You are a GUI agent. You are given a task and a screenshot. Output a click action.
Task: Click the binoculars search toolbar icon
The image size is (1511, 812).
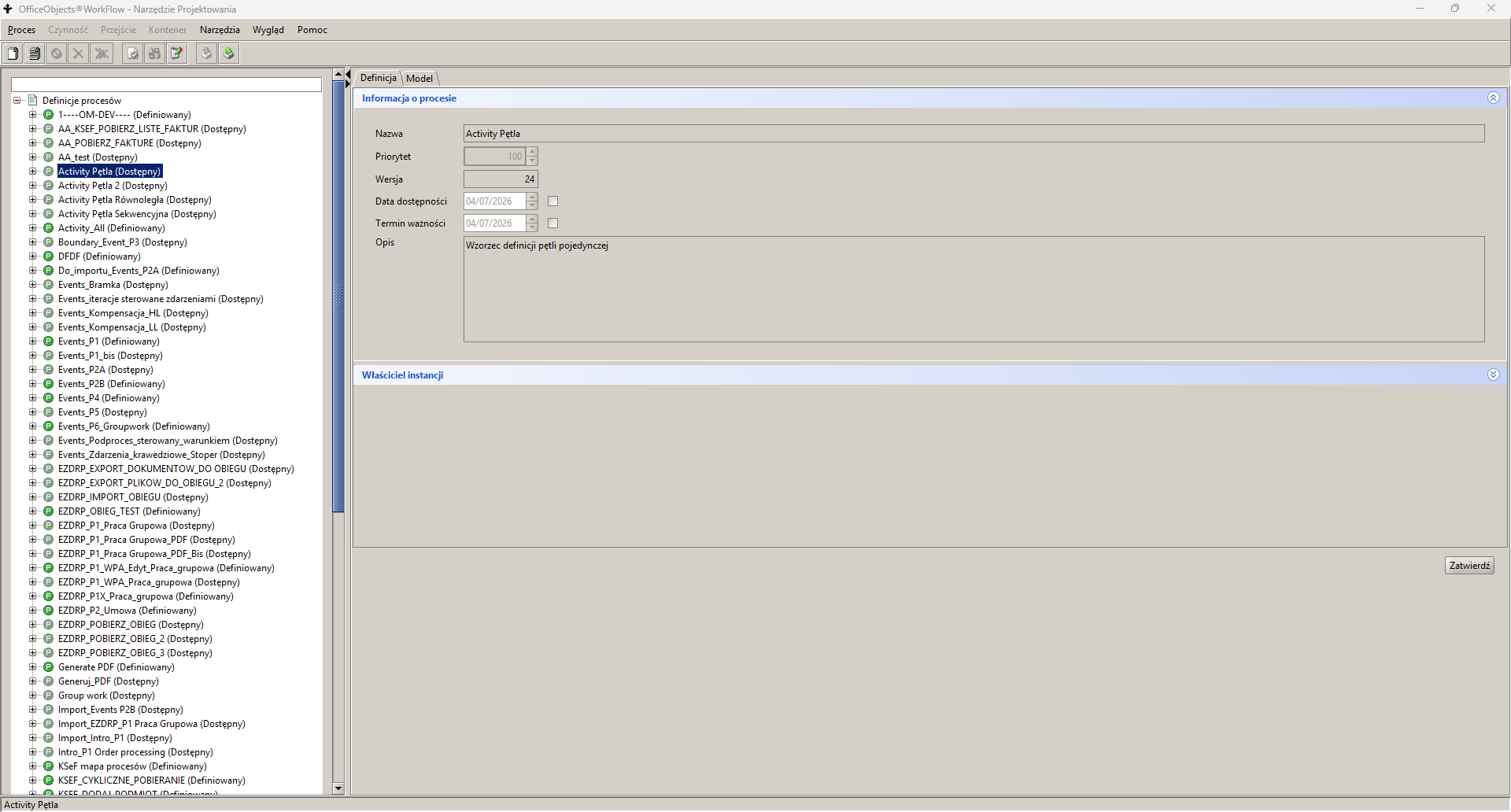click(x=155, y=54)
